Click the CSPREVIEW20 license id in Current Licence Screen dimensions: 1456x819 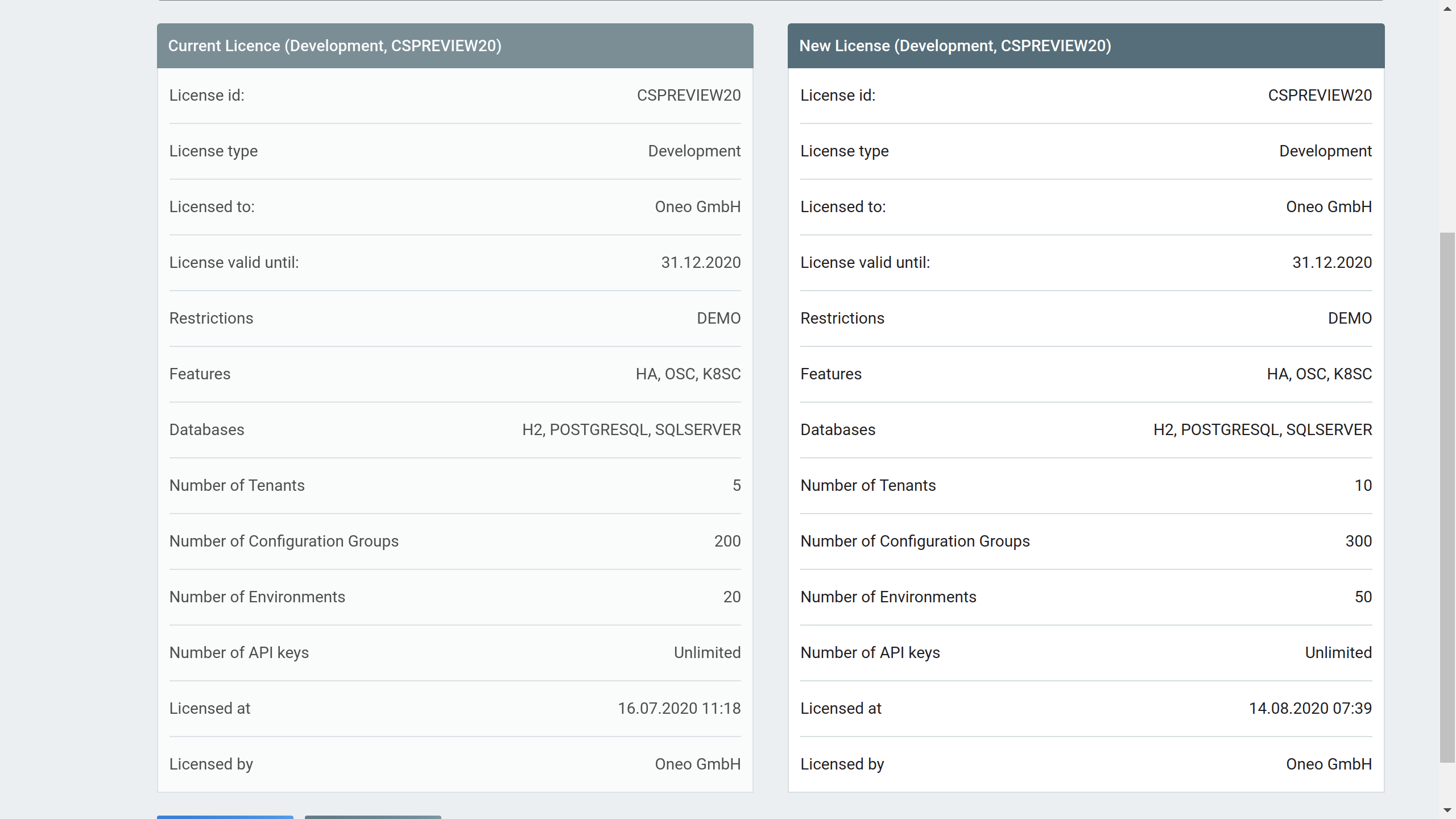tap(688, 95)
